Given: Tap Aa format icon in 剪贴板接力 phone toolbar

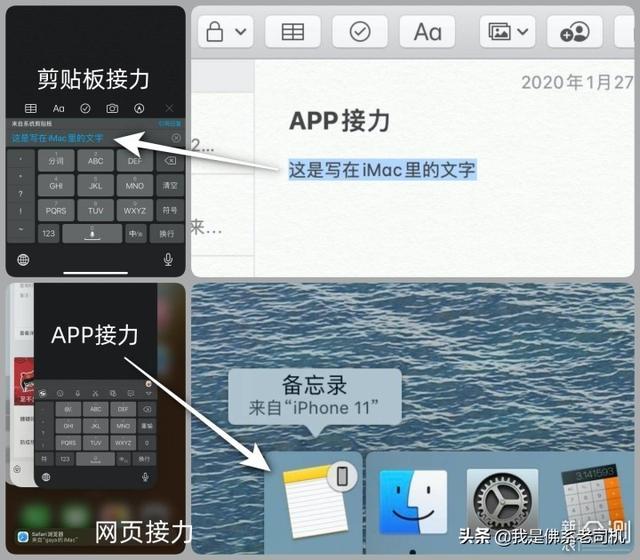Looking at the screenshot, I should [58, 108].
